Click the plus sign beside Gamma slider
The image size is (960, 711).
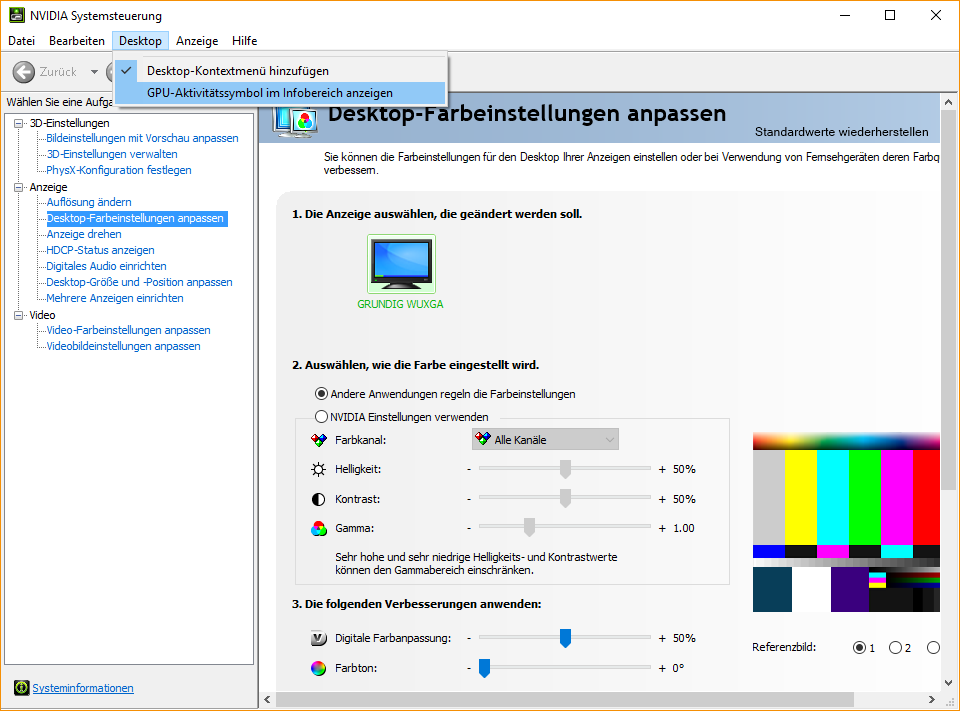click(662, 529)
